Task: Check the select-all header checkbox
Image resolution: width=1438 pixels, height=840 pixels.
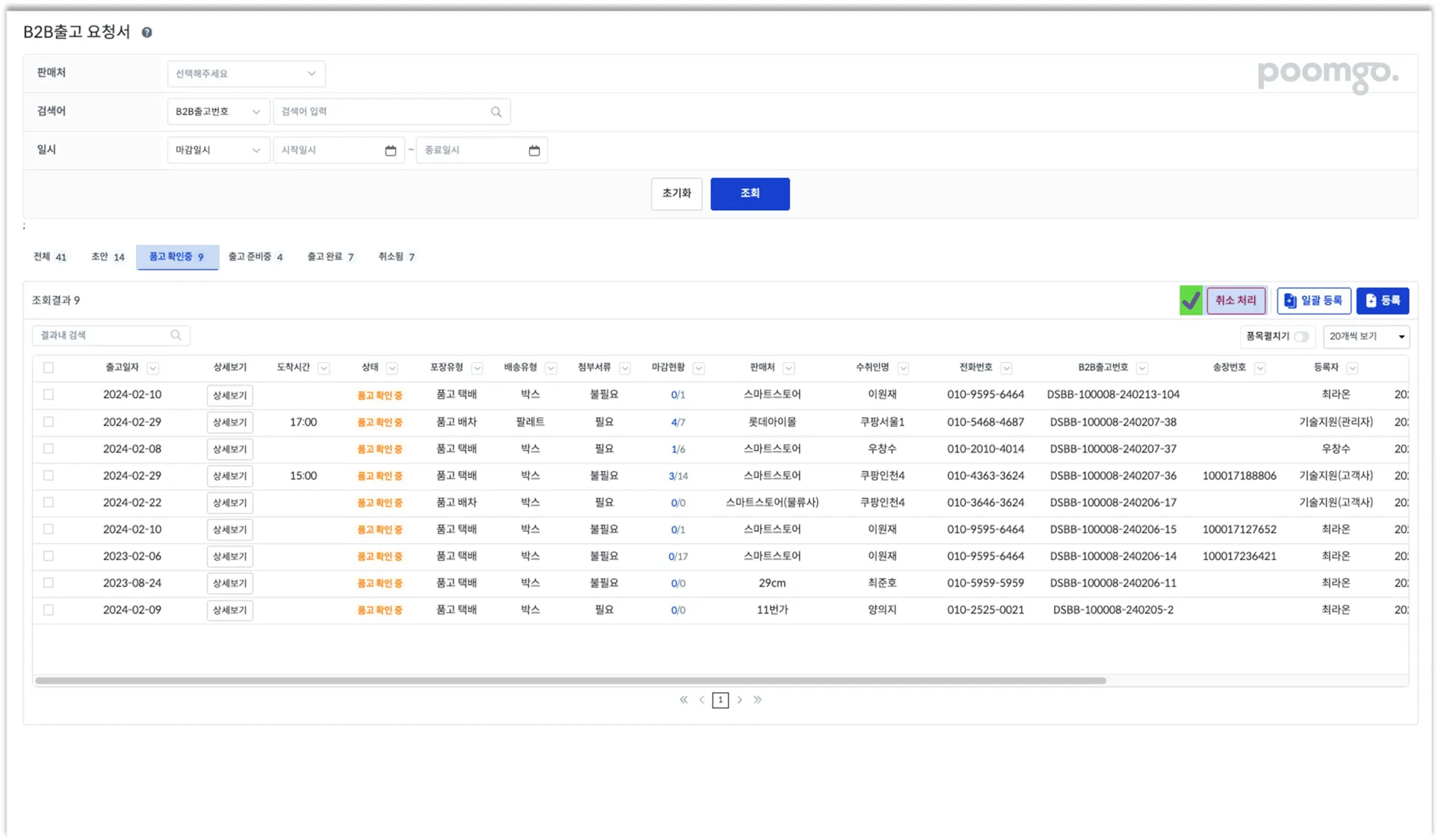Action: (x=49, y=367)
